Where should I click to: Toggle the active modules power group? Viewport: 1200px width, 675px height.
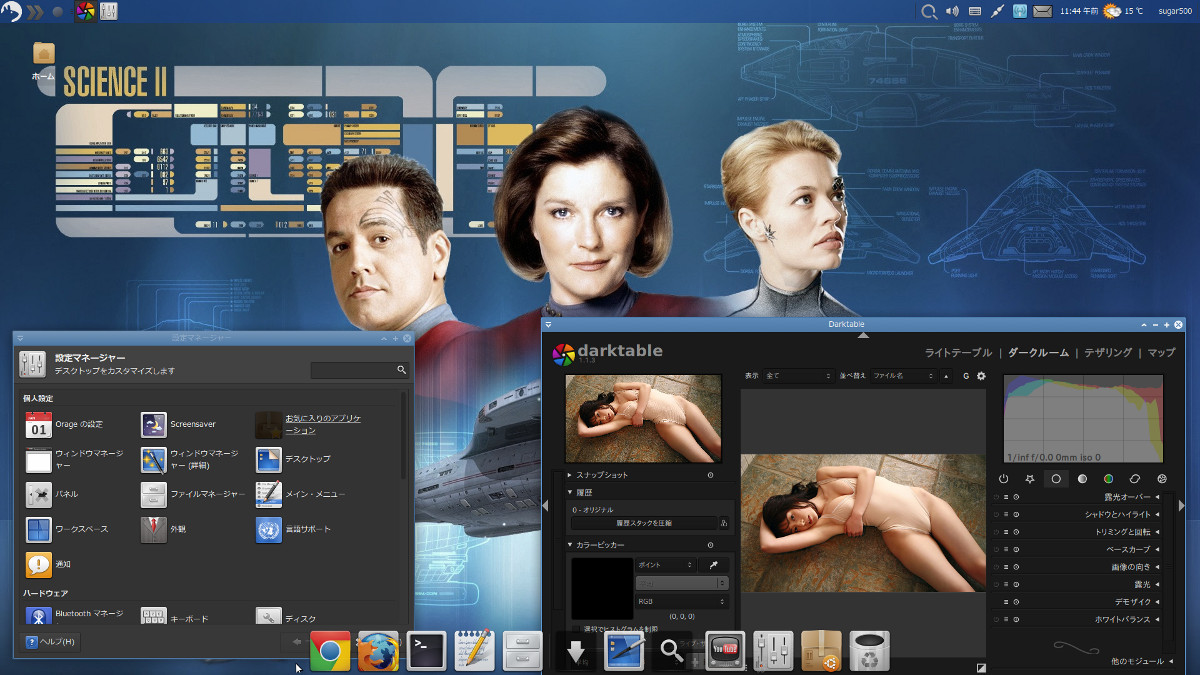point(1004,479)
